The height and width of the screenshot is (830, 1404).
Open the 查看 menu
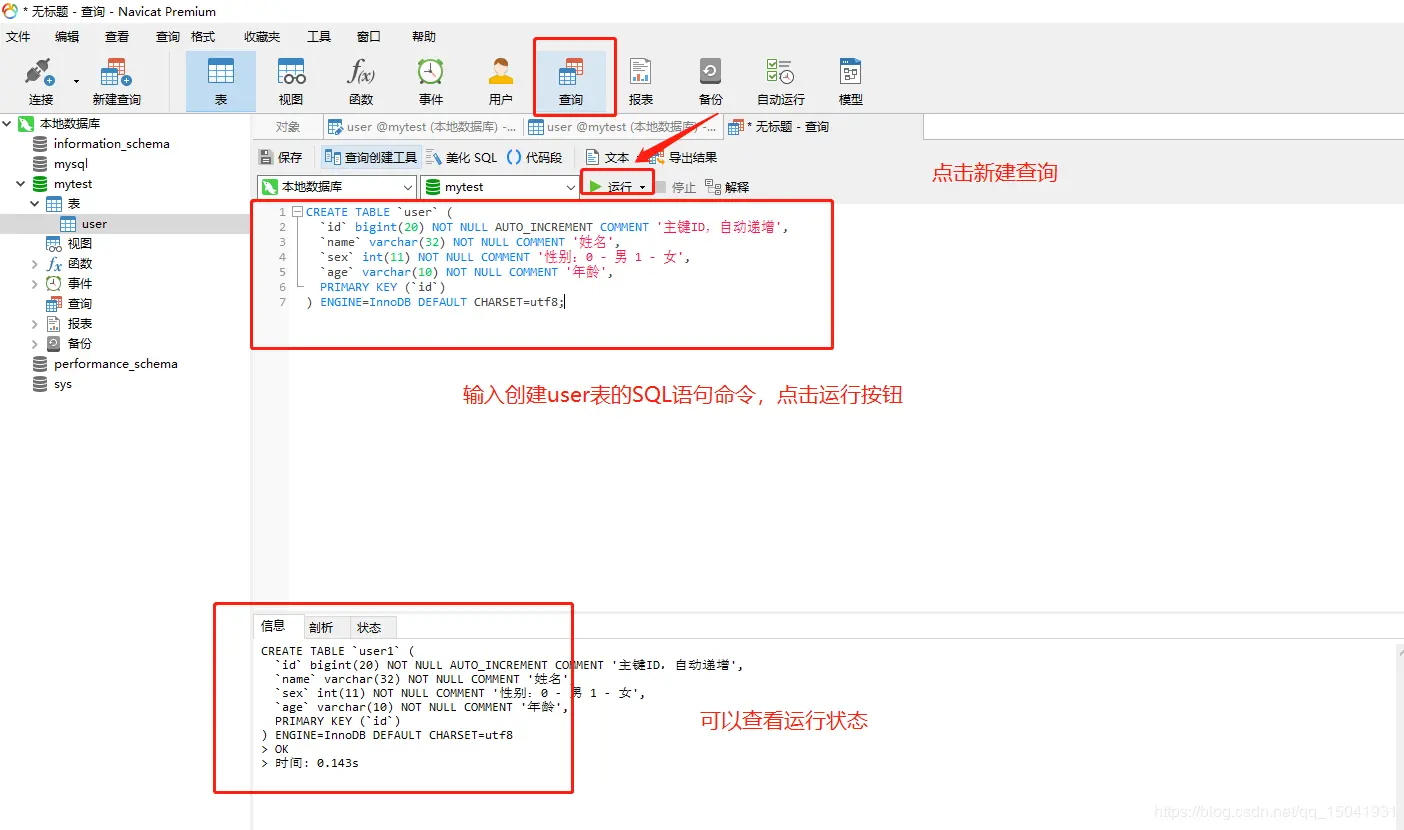pyautogui.click(x=117, y=37)
